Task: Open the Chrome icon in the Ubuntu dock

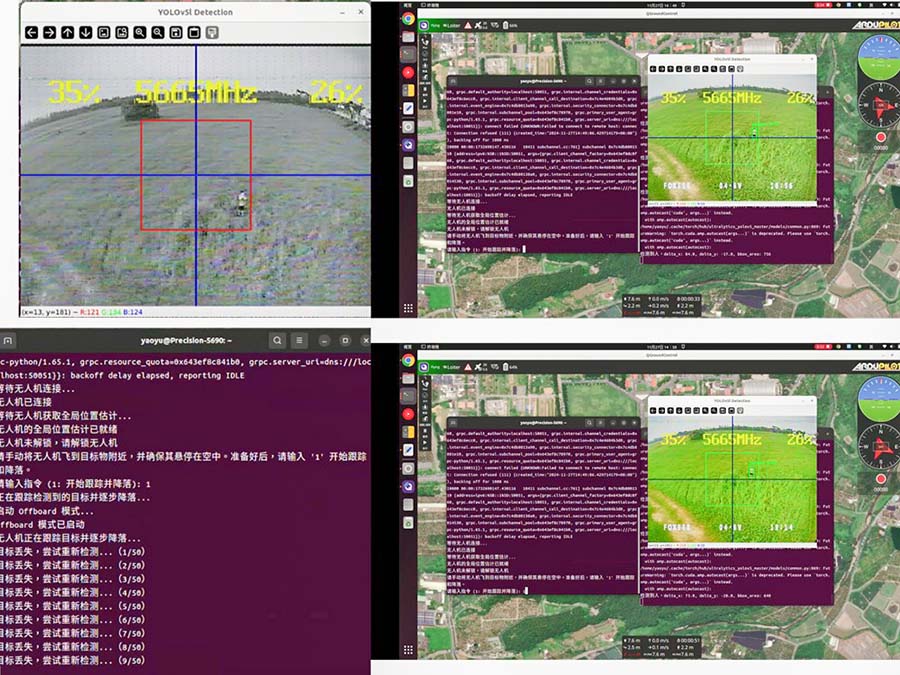Action: [x=408, y=20]
